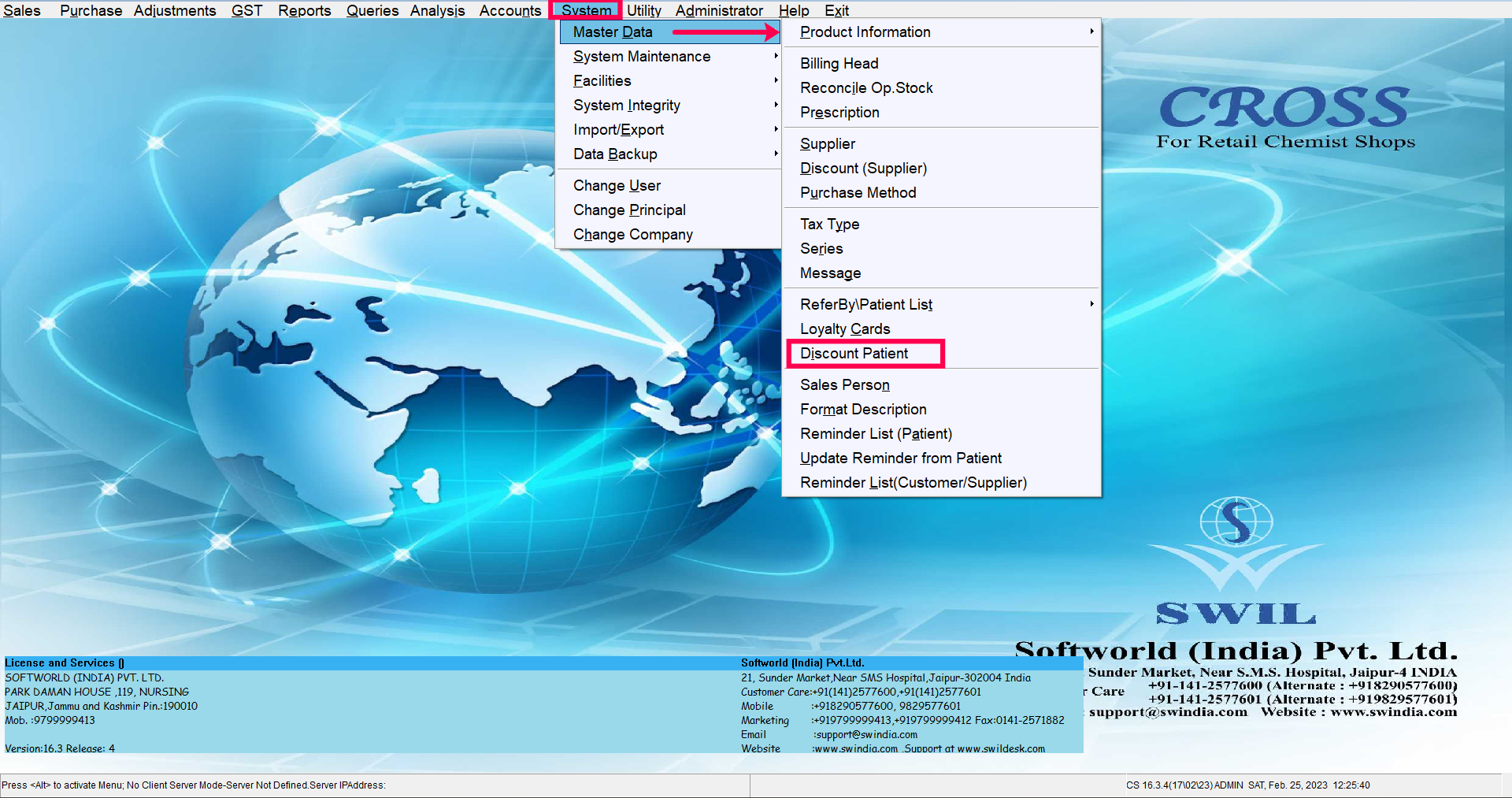The image size is (1512, 798).
Task: Choose Change Company option
Action: coord(669,235)
